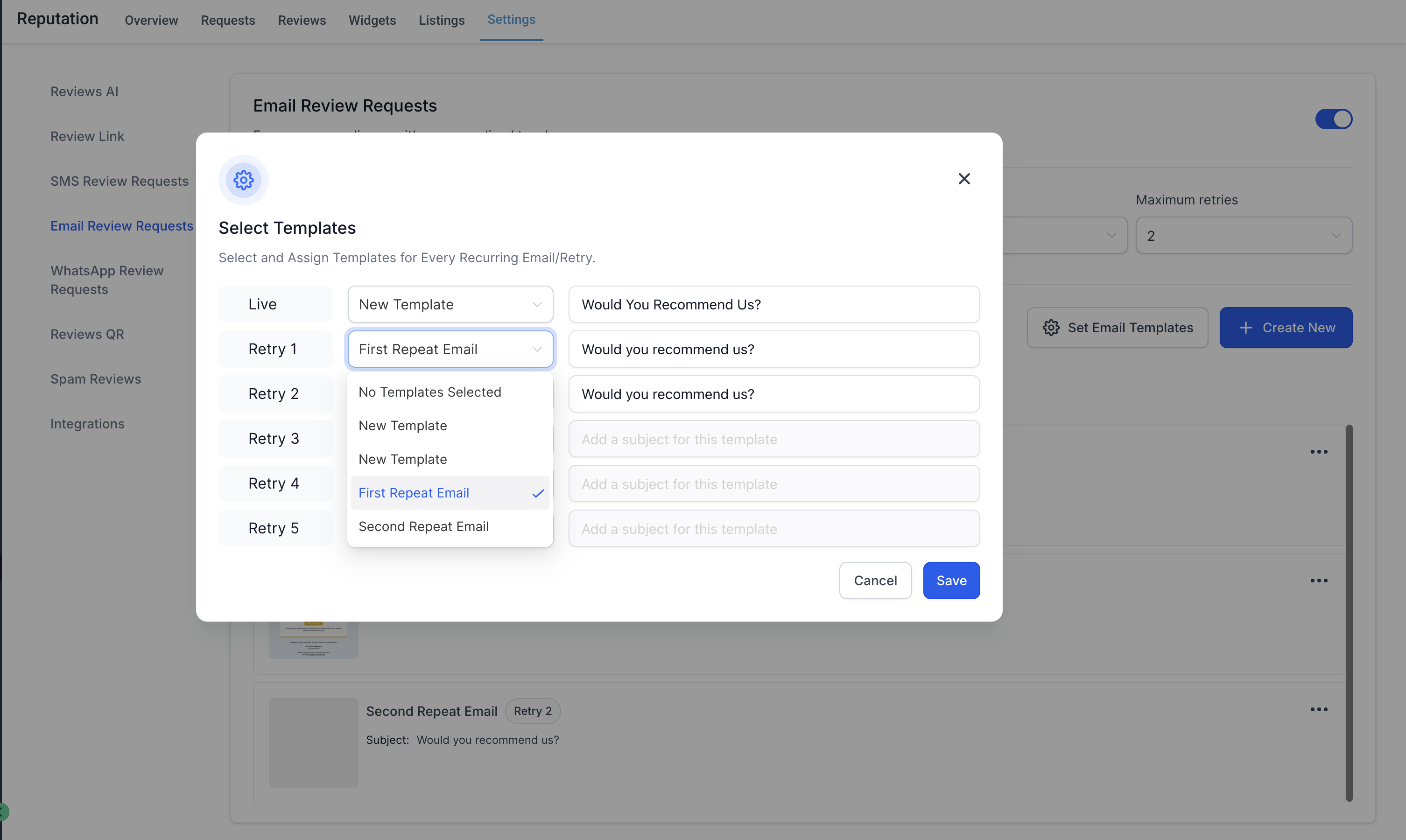
Task: Open SMS Review Requests in sidebar
Action: tap(120, 181)
